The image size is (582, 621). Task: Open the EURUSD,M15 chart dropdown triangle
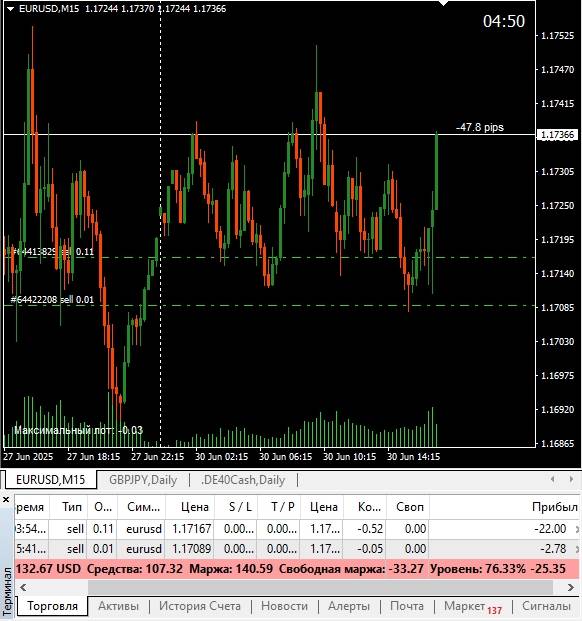[x=11, y=9]
